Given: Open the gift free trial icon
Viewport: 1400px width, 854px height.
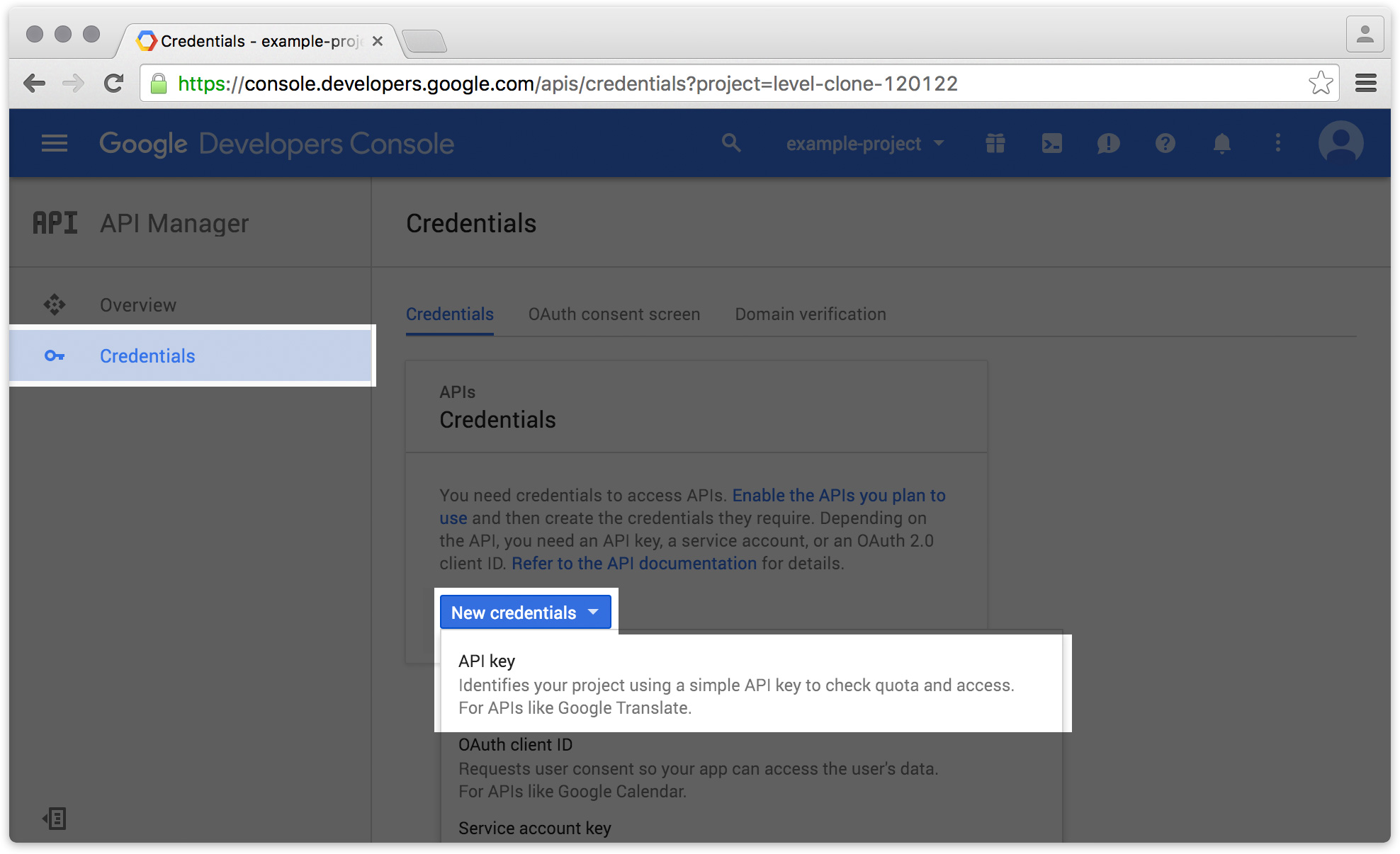Looking at the screenshot, I should point(995,144).
